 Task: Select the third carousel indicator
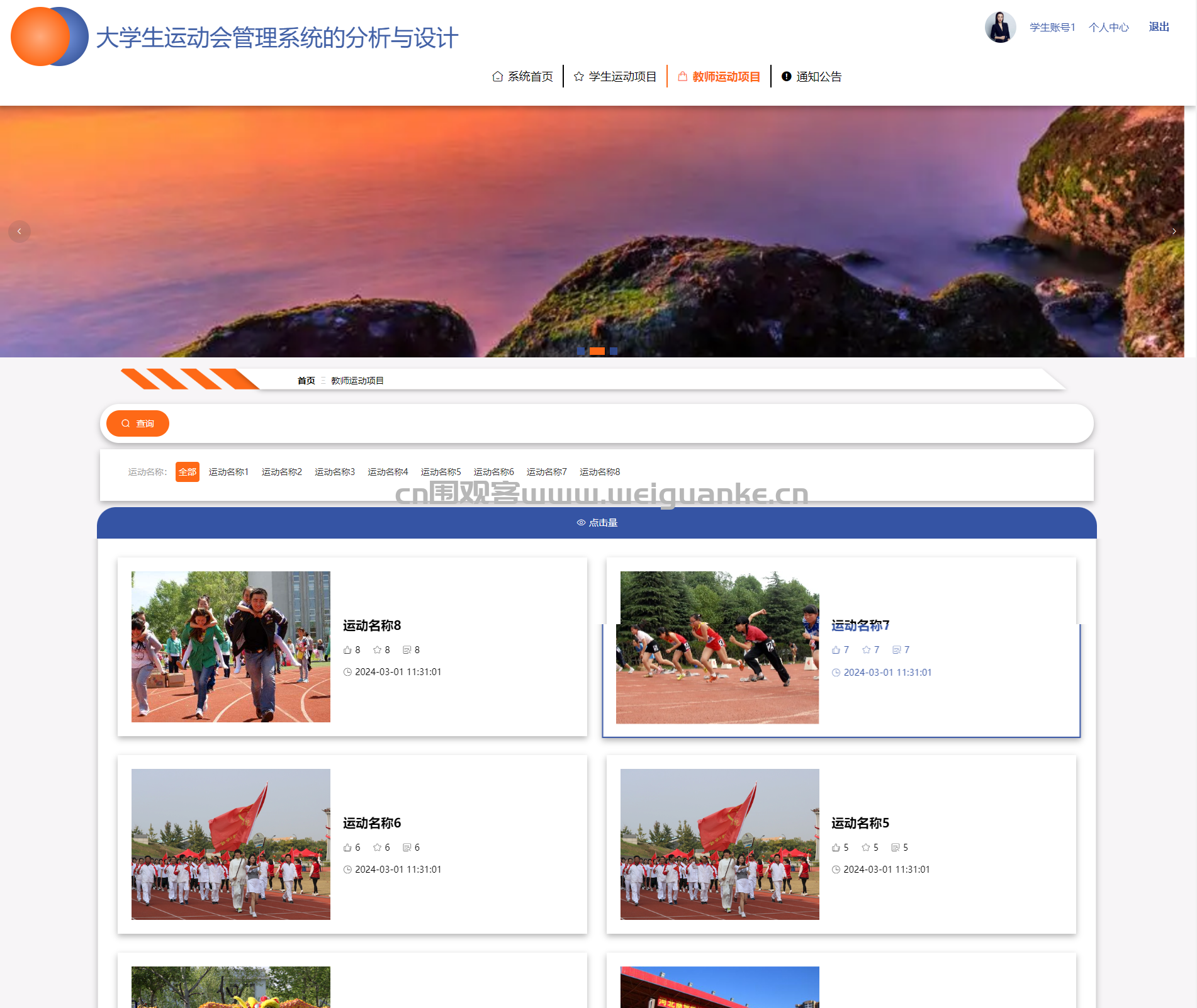[x=614, y=351]
